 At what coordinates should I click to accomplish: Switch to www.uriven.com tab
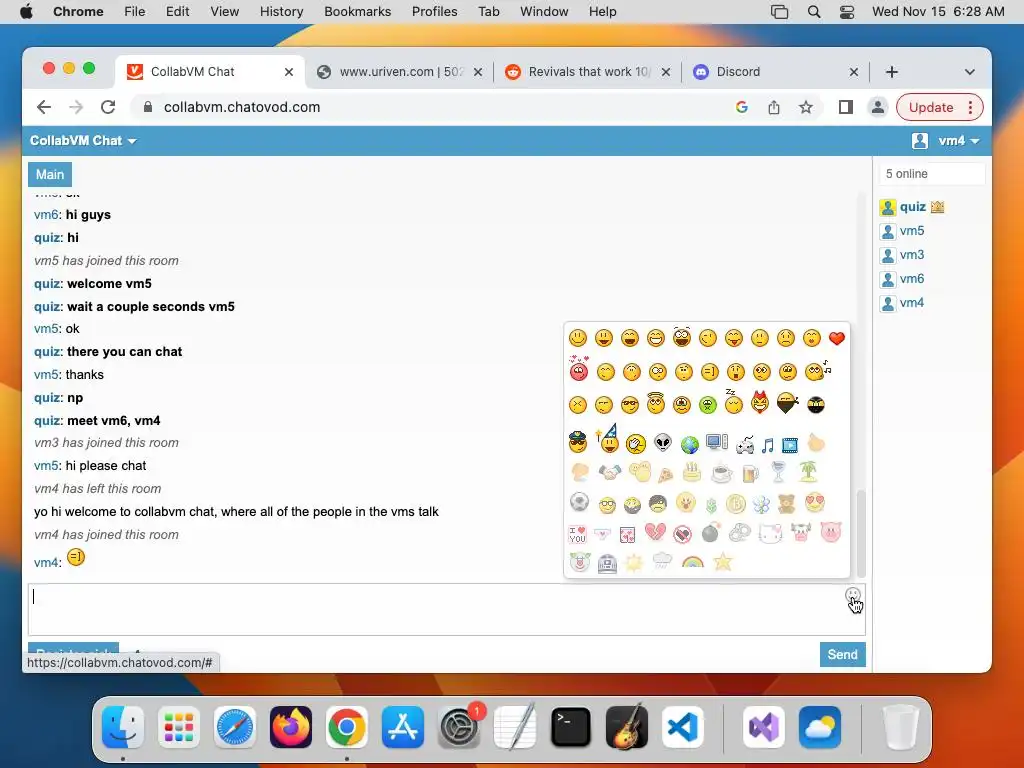pyautogui.click(x=400, y=72)
